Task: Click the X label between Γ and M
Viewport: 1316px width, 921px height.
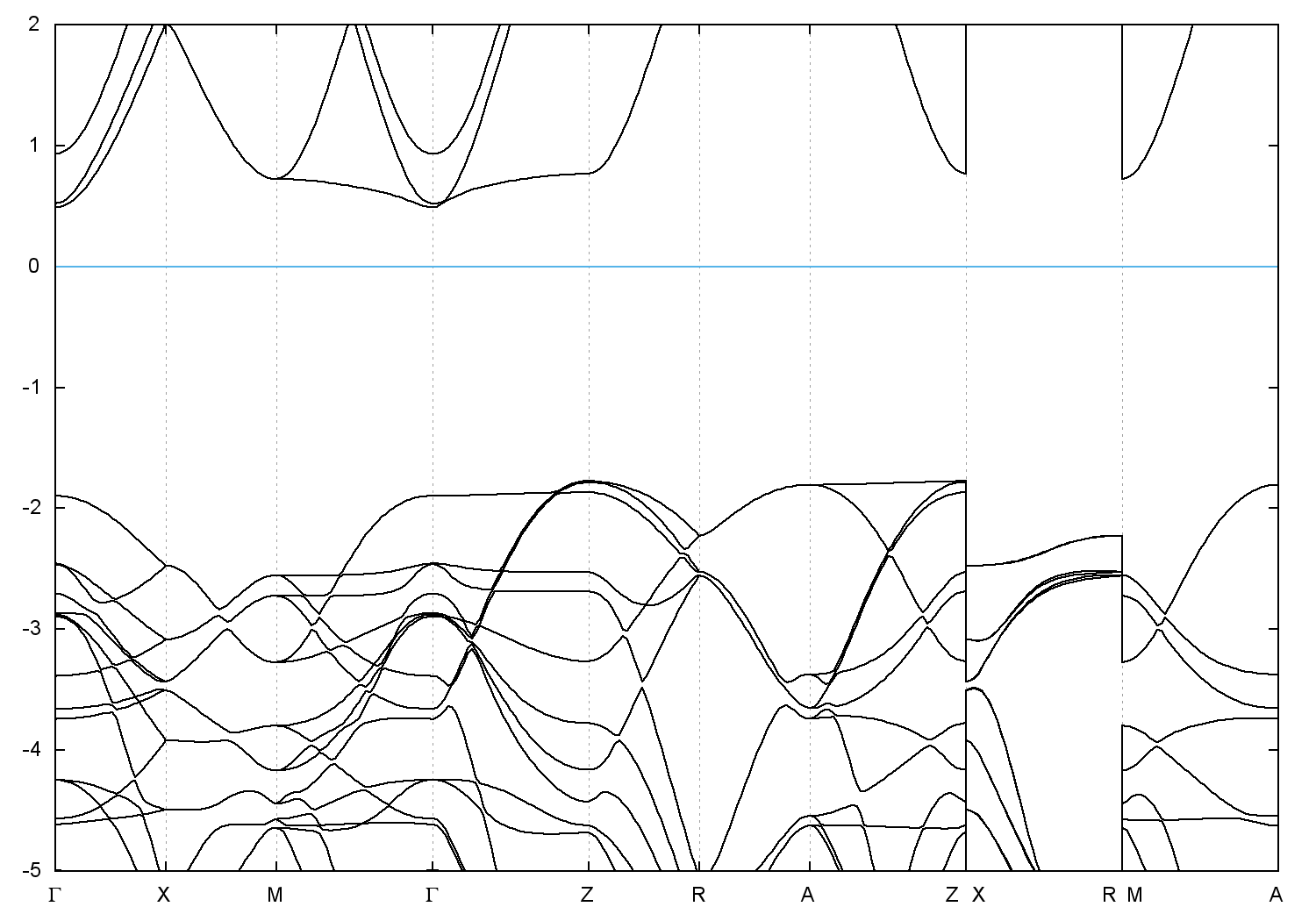Action: pyautogui.click(x=163, y=896)
